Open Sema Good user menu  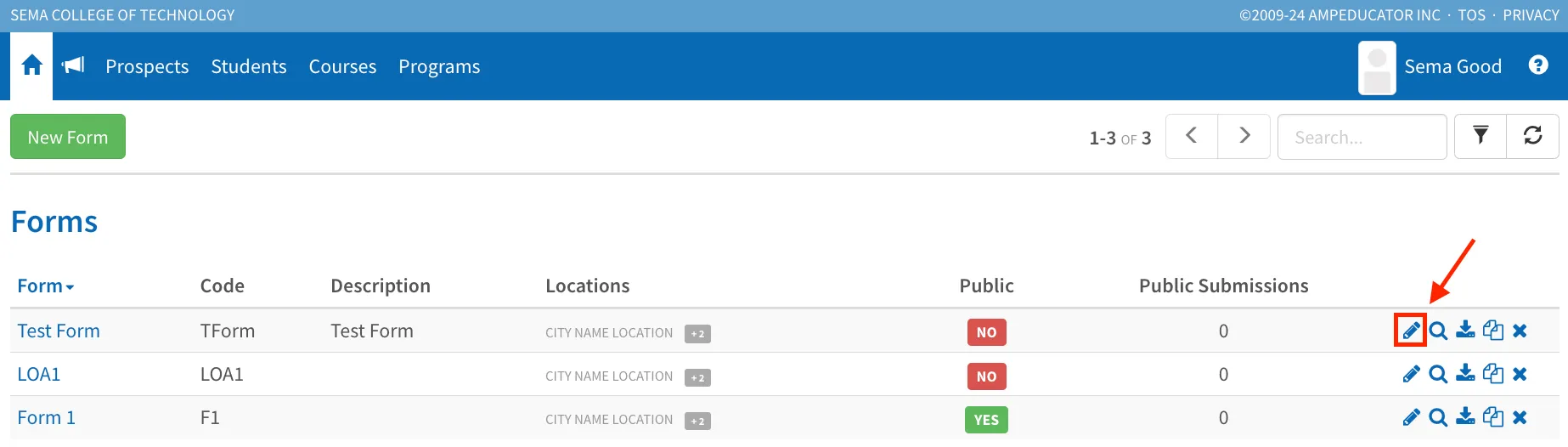coord(1452,66)
